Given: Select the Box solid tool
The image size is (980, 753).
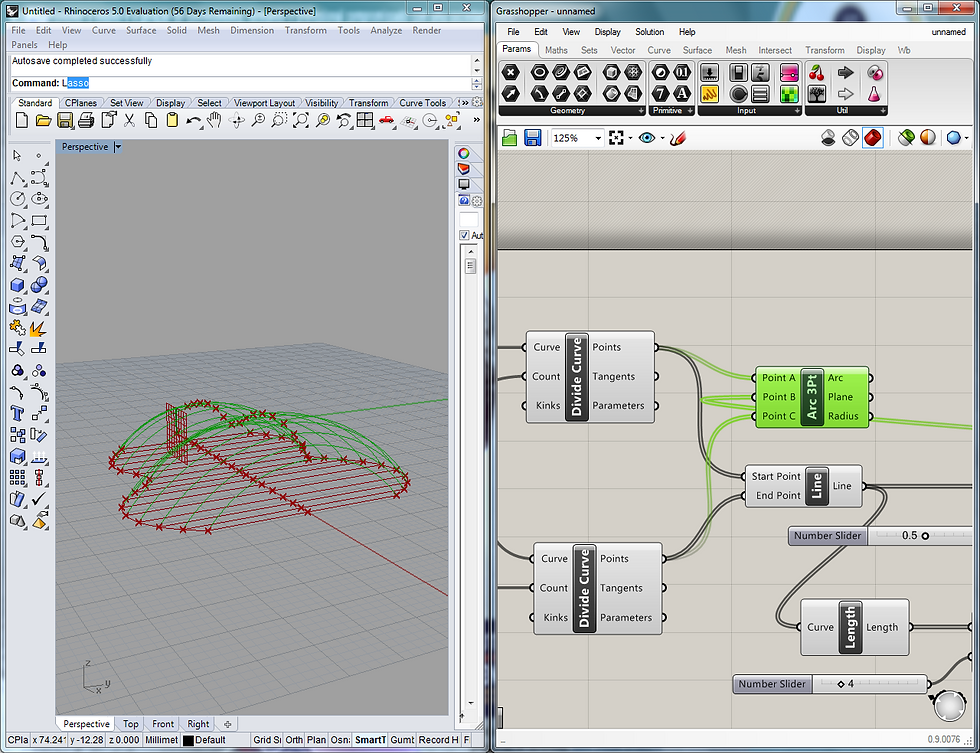Looking at the screenshot, I should point(18,285).
